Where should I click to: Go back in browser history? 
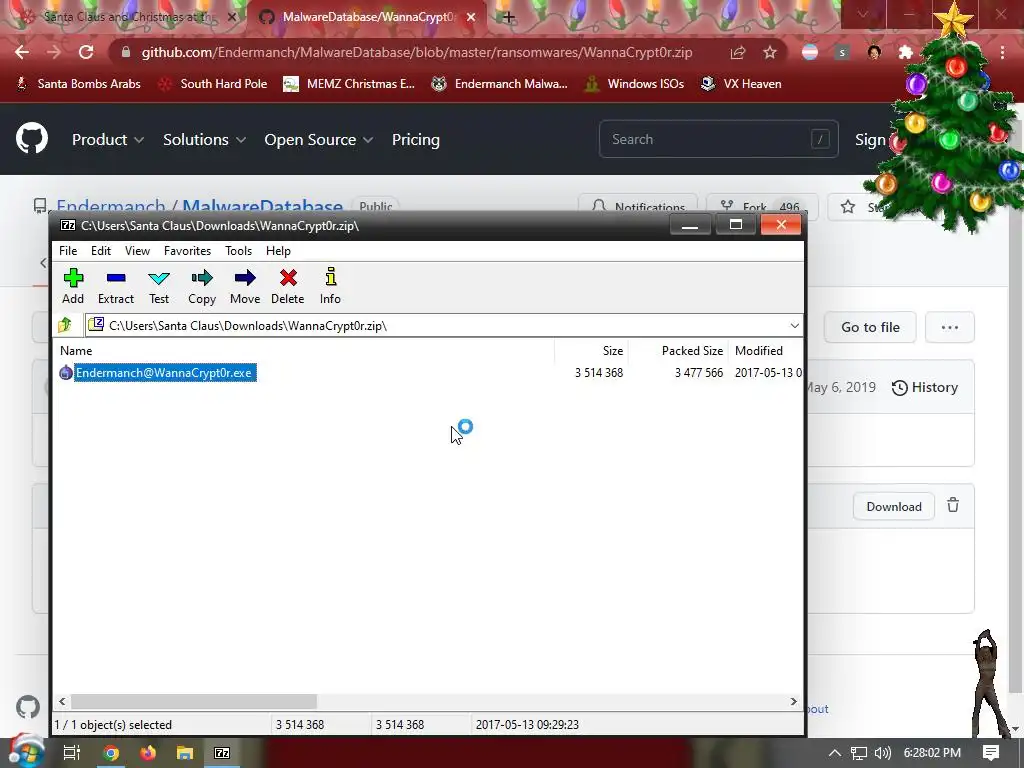pyautogui.click(x=22, y=52)
